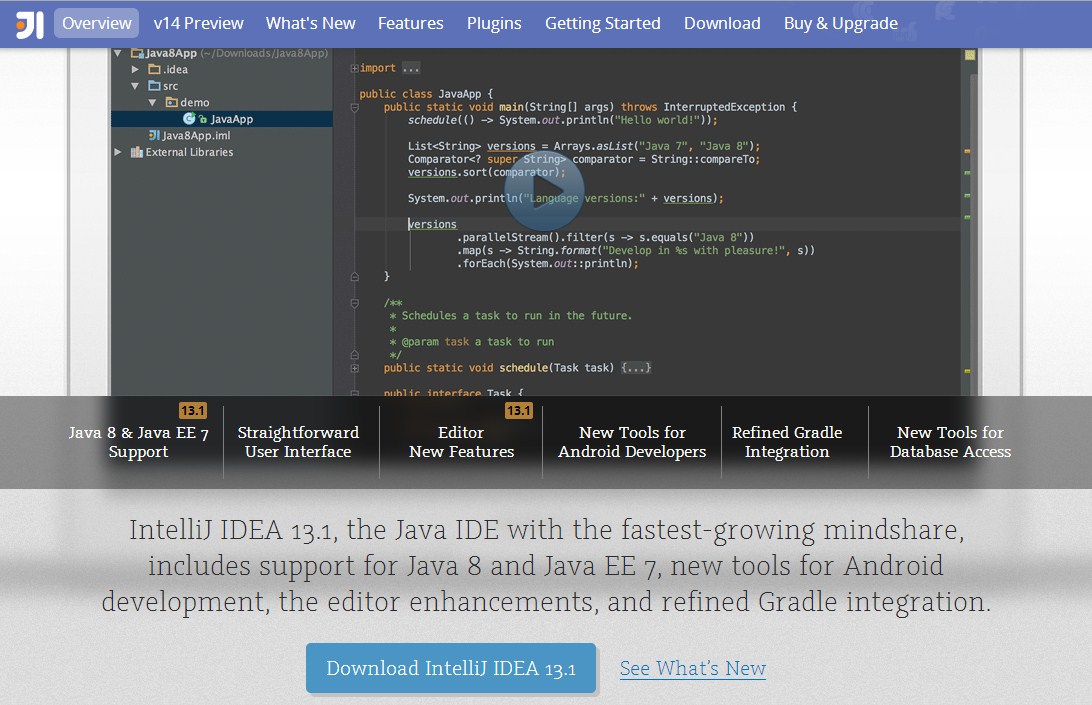Follow the See What's New link
1092x705 pixels.
click(693, 668)
